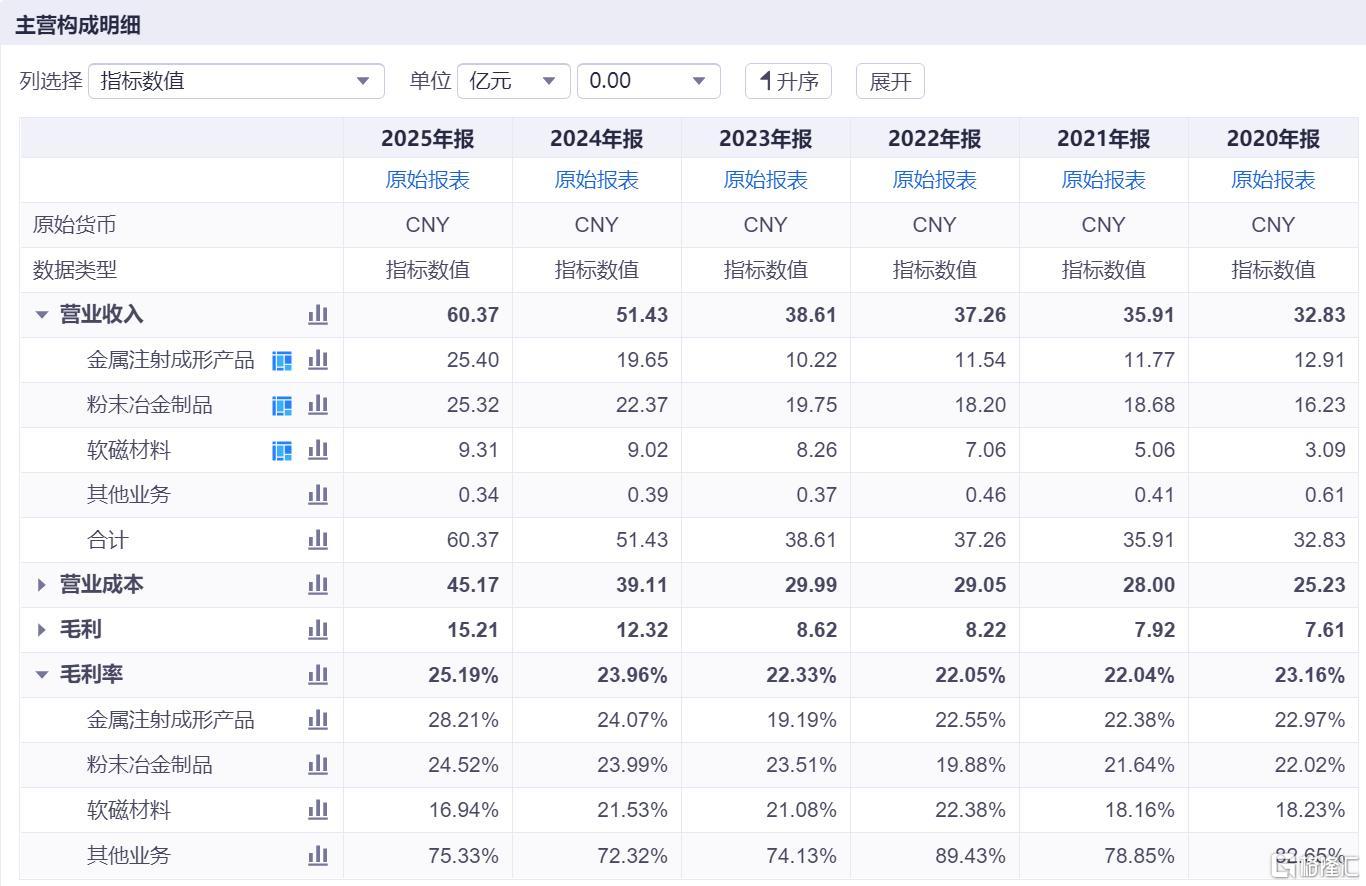Collapse the 毛利率 row group

pyautogui.click(x=42, y=675)
